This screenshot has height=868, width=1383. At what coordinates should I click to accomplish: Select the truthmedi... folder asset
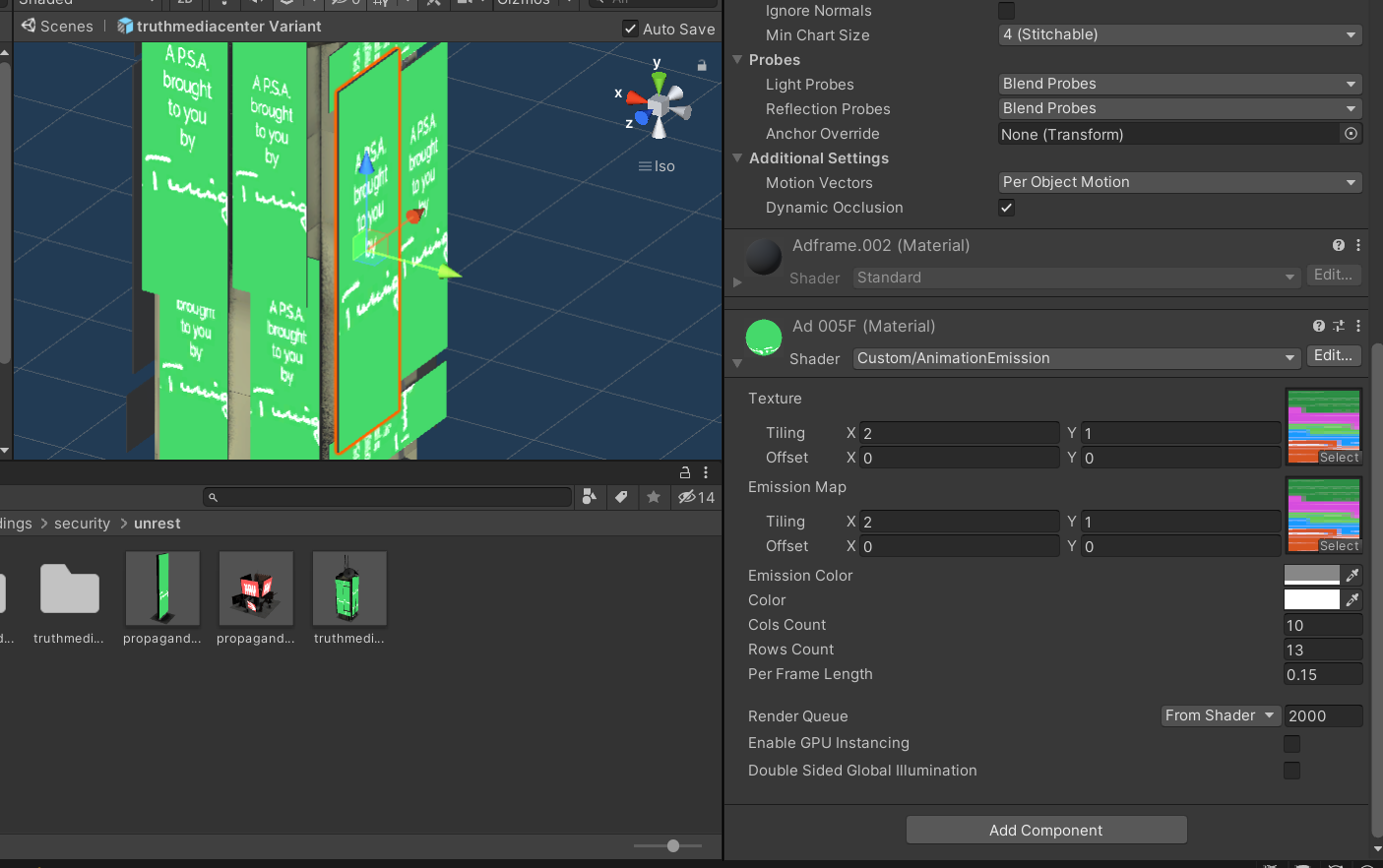click(x=69, y=598)
